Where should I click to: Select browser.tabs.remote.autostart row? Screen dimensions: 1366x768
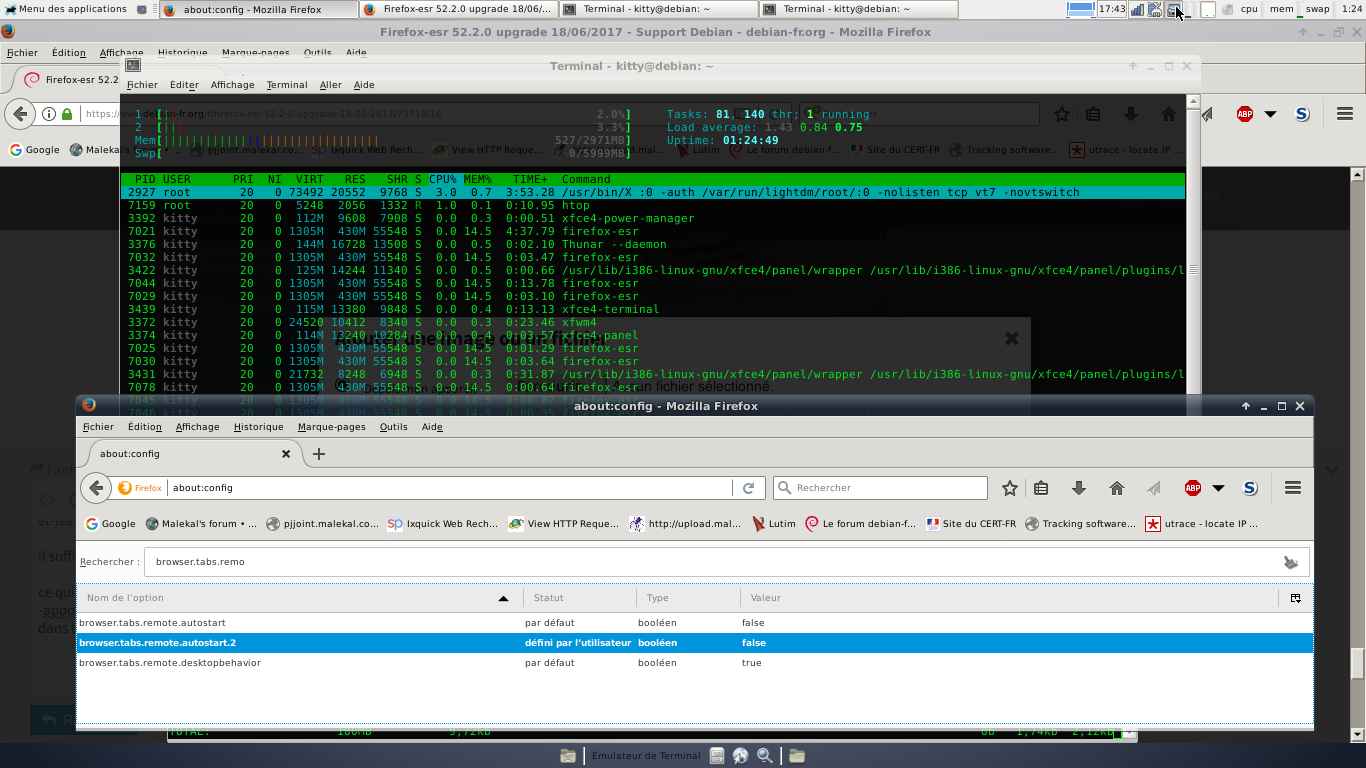coord(695,623)
